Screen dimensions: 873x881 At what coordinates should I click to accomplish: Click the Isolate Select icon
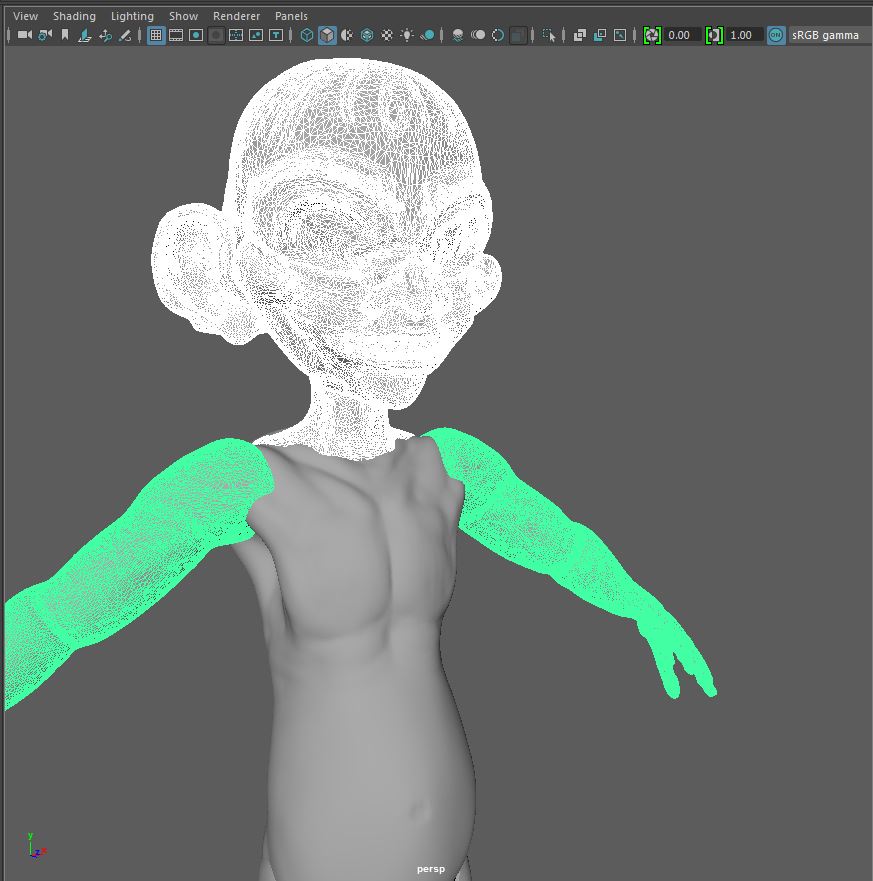coord(551,35)
